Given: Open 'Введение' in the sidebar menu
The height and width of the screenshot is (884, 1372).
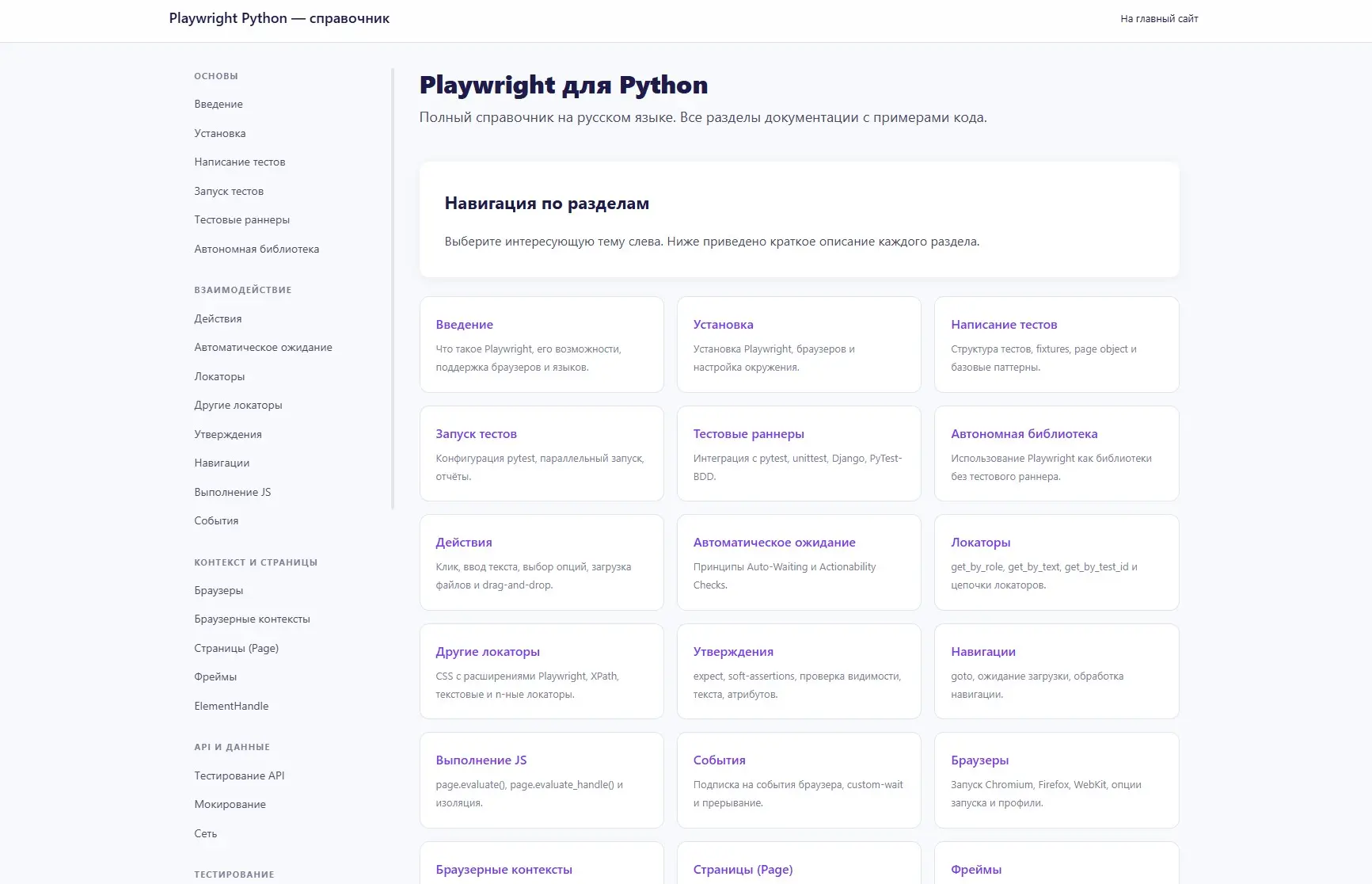Looking at the screenshot, I should pos(219,104).
